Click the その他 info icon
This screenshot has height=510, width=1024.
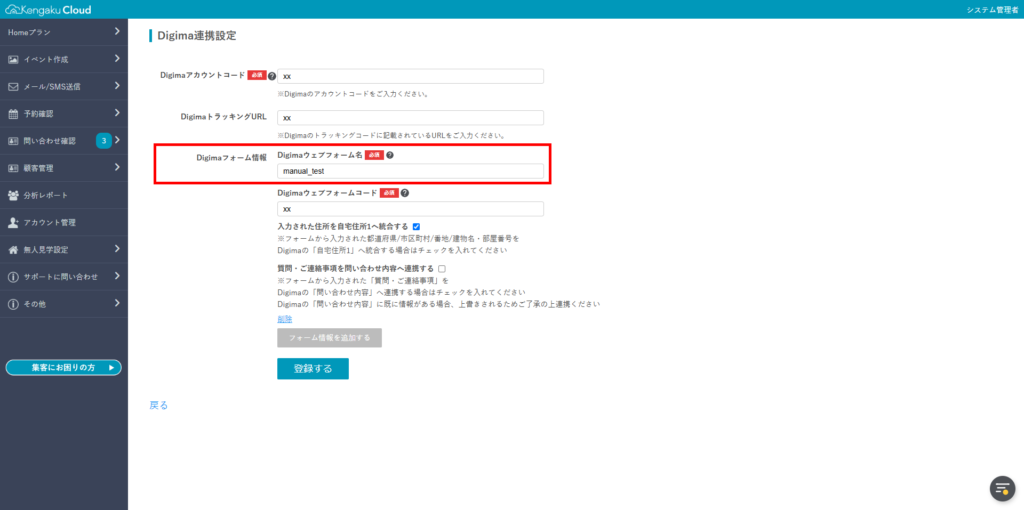point(13,304)
